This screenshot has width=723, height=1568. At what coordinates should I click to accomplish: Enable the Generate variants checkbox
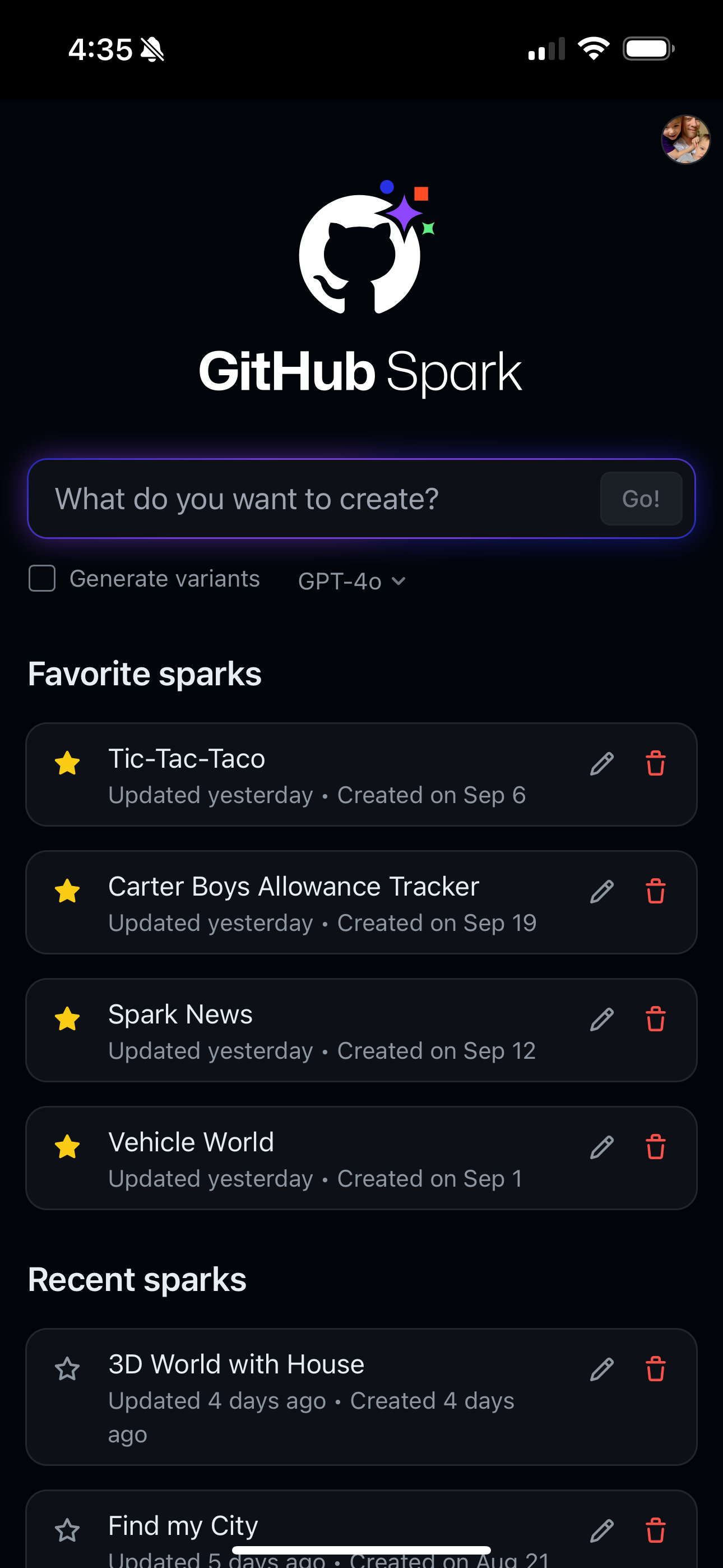tap(42, 578)
